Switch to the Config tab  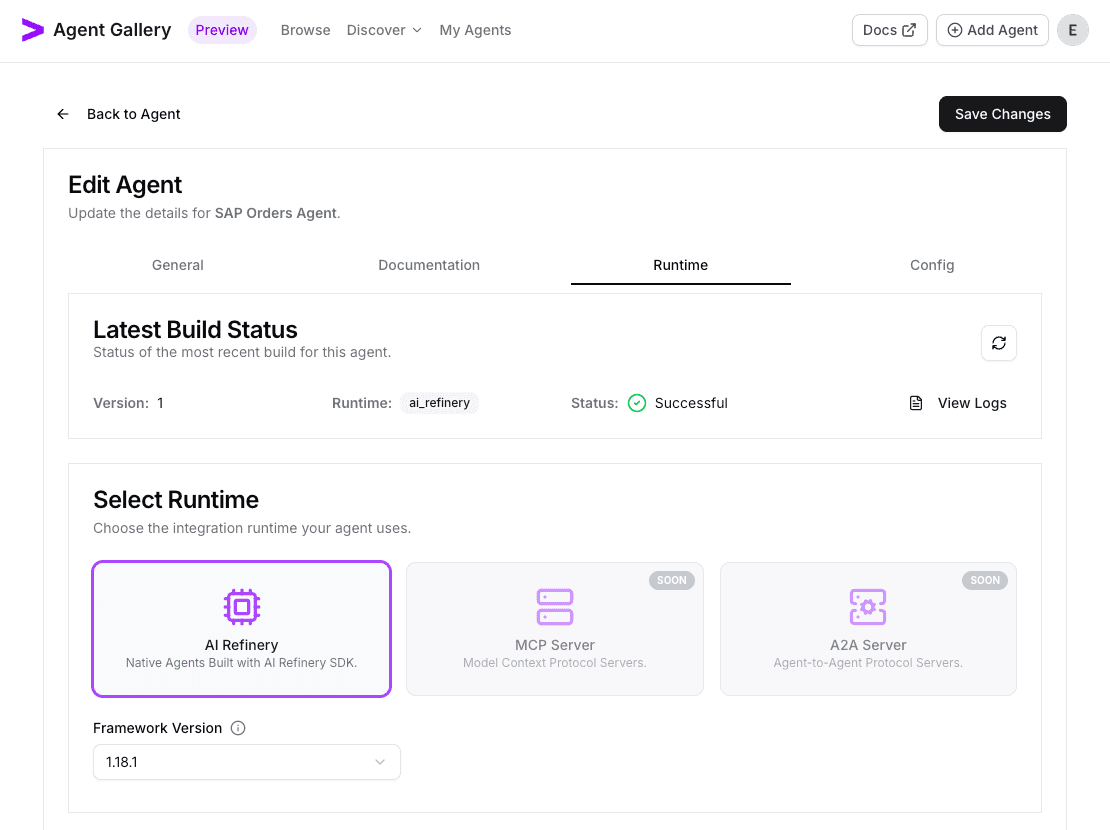[x=932, y=265]
